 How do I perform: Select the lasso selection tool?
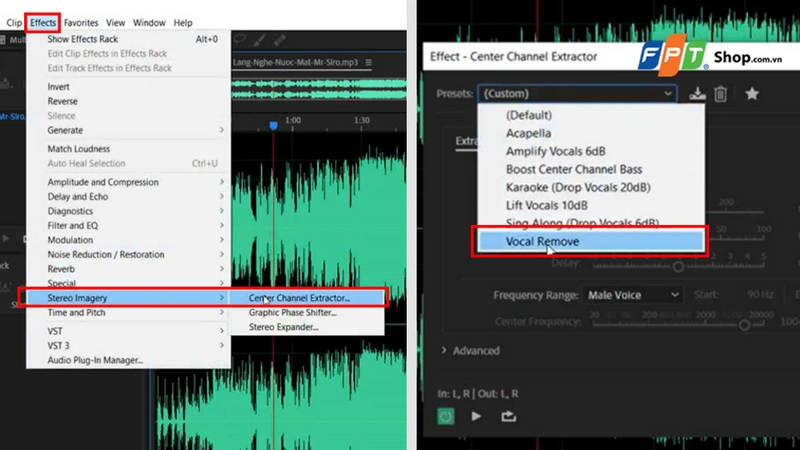[240, 39]
